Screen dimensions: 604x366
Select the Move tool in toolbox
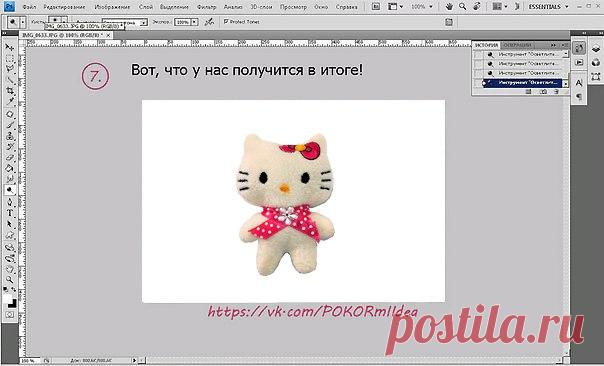click(x=10, y=47)
